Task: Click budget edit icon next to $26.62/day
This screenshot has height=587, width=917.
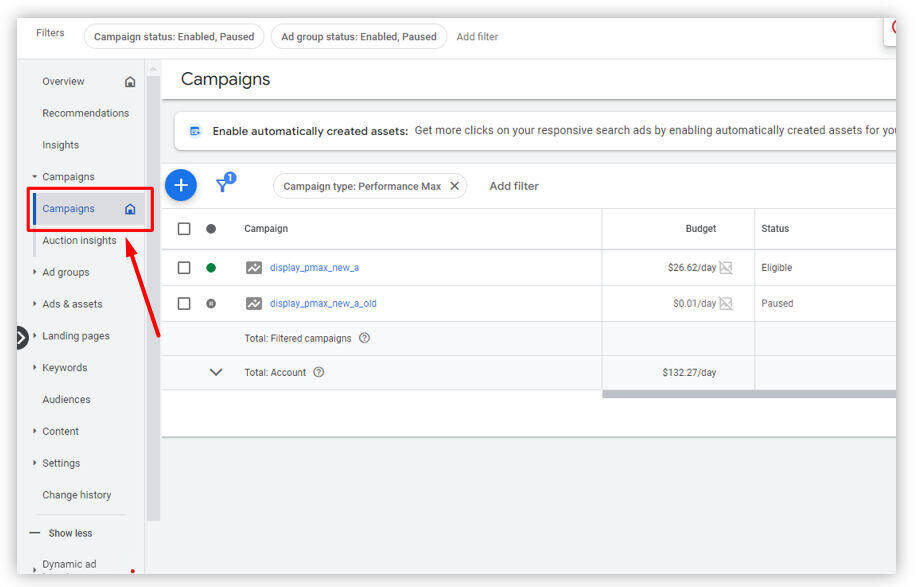Action: pos(726,268)
